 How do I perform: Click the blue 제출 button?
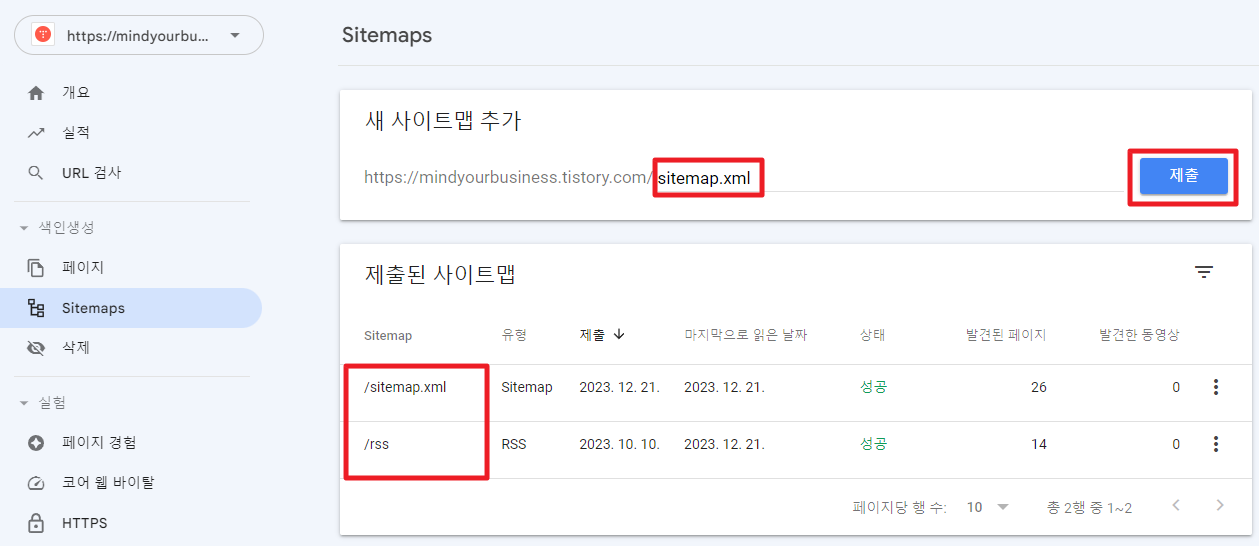click(x=1184, y=176)
